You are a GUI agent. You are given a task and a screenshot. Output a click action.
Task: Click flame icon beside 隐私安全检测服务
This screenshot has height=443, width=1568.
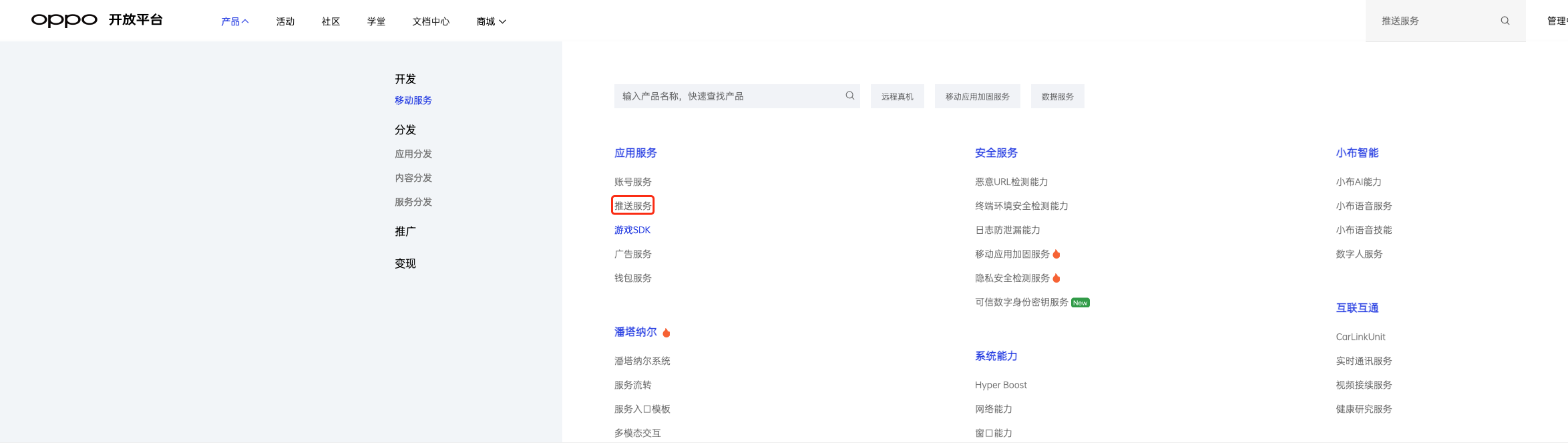coord(1056,278)
